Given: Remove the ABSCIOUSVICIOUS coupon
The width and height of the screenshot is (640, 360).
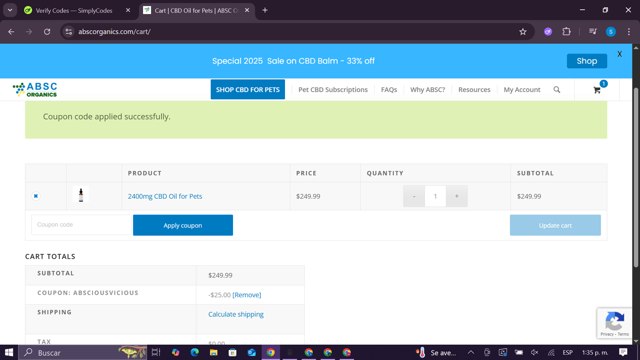Looking at the screenshot, I should 247,295.
